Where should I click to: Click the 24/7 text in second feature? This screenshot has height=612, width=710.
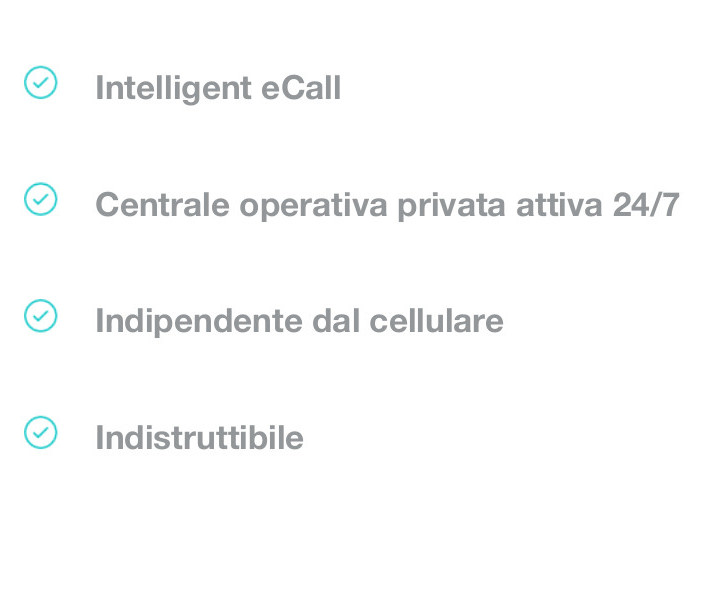pos(646,205)
